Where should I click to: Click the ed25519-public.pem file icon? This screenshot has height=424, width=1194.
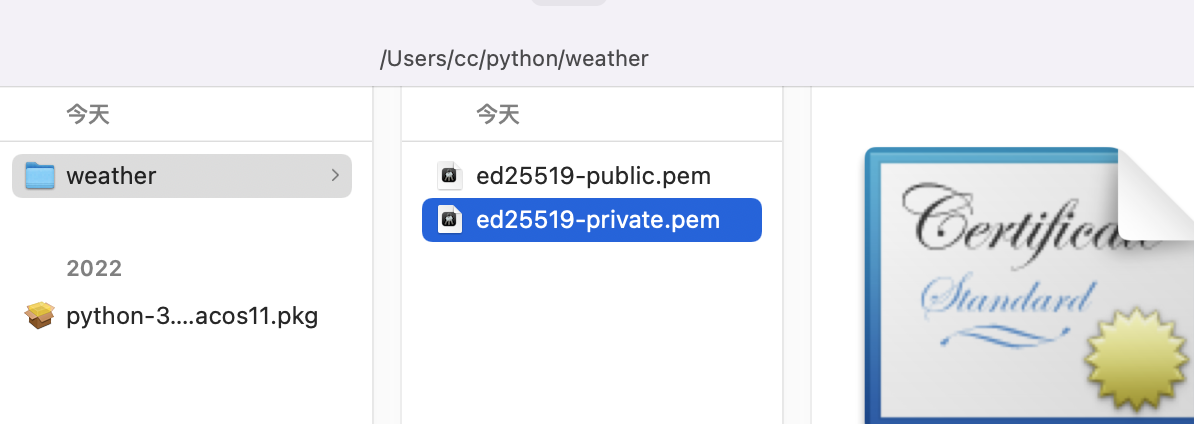[x=450, y=176]
